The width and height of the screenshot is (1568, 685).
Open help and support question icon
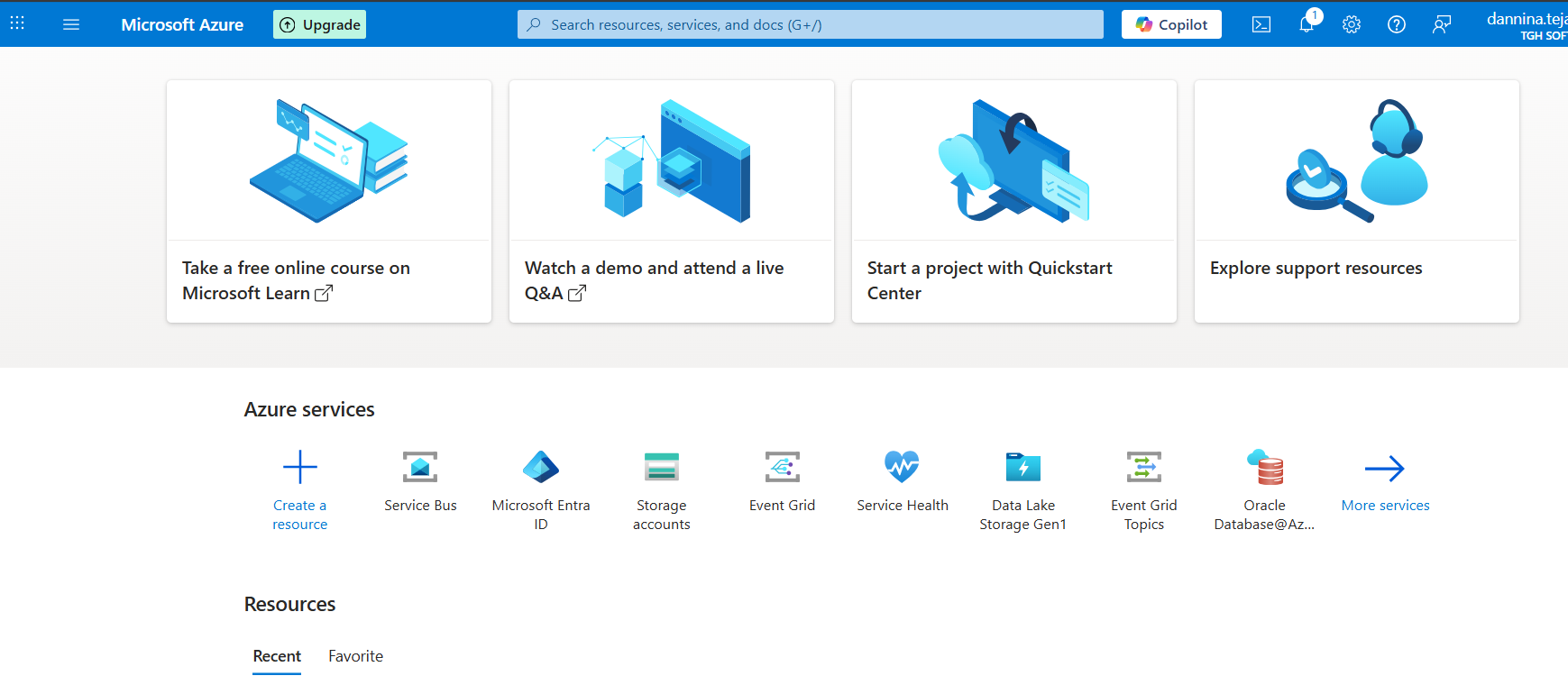point(1396,24)
